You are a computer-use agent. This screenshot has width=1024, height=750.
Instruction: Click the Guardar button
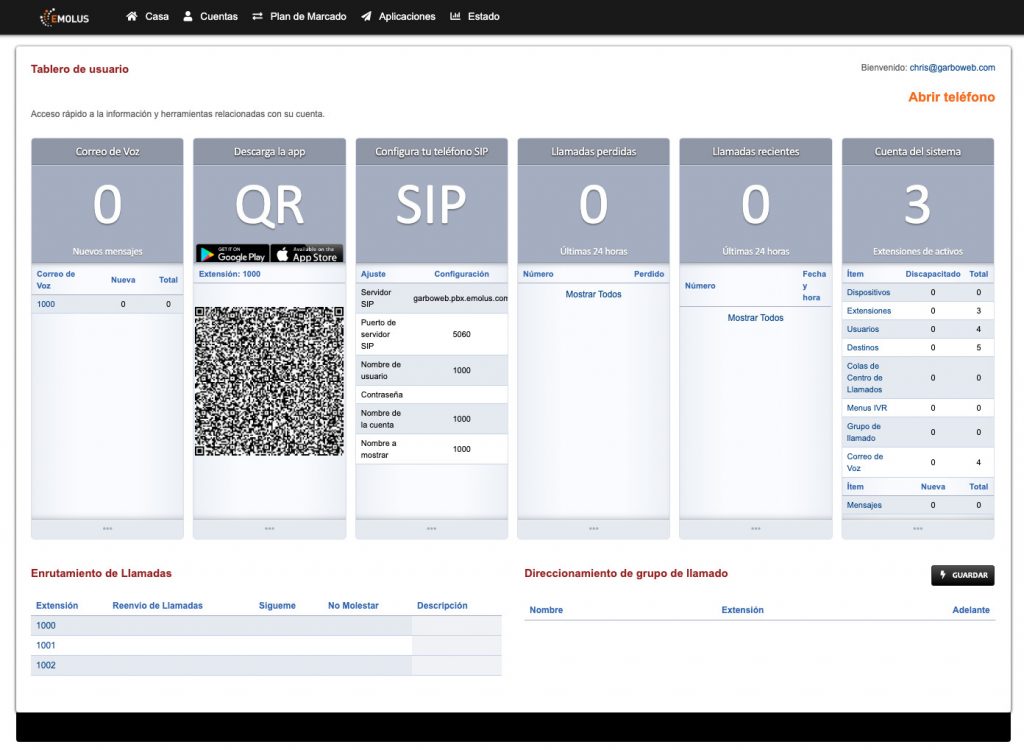(x=963, y=575)
